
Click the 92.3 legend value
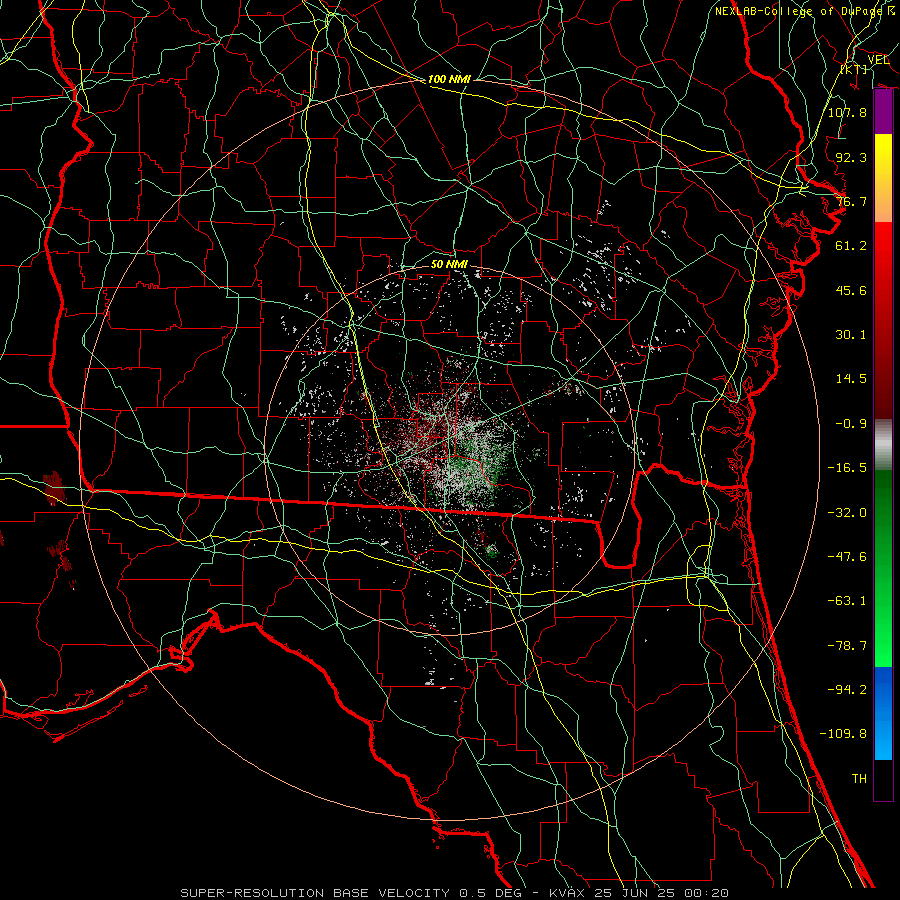(x=851, y=157)
